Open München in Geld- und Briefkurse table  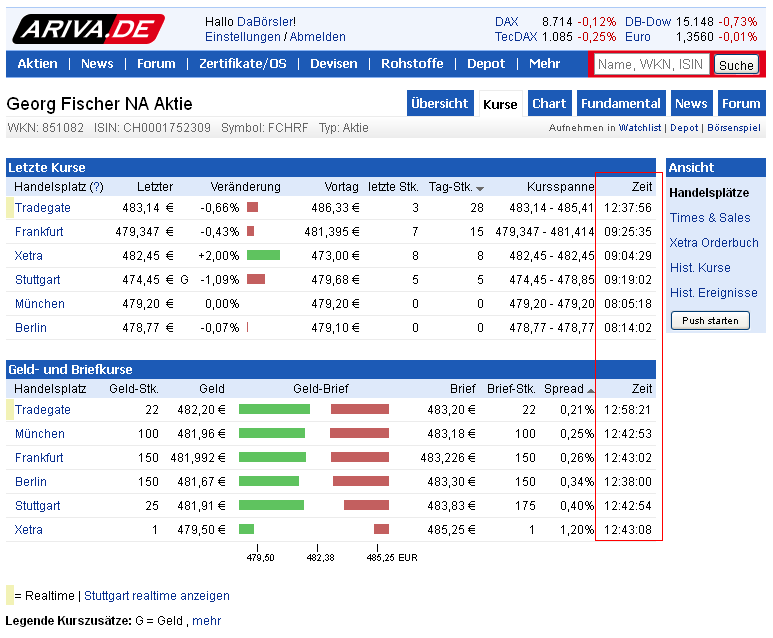coord(39,434)
